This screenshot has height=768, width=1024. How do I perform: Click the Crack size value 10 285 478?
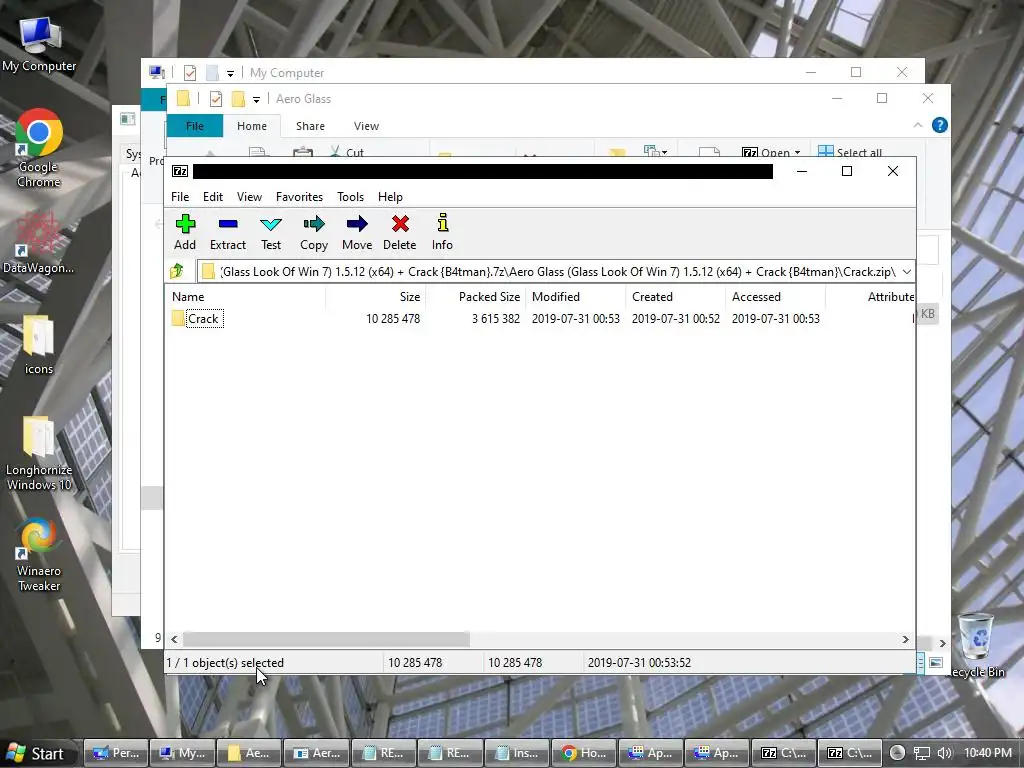tap(392, 319)
